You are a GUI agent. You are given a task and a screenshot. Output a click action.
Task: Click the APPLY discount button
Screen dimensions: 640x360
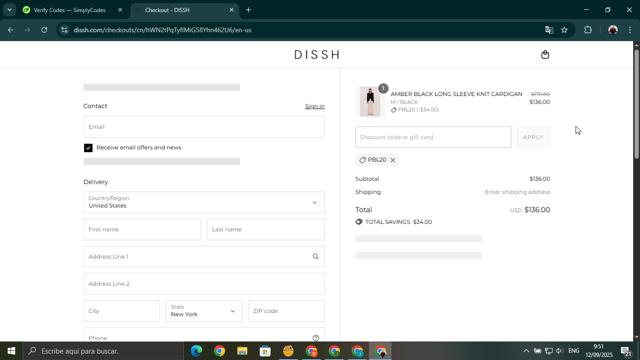tap(533, 137)
